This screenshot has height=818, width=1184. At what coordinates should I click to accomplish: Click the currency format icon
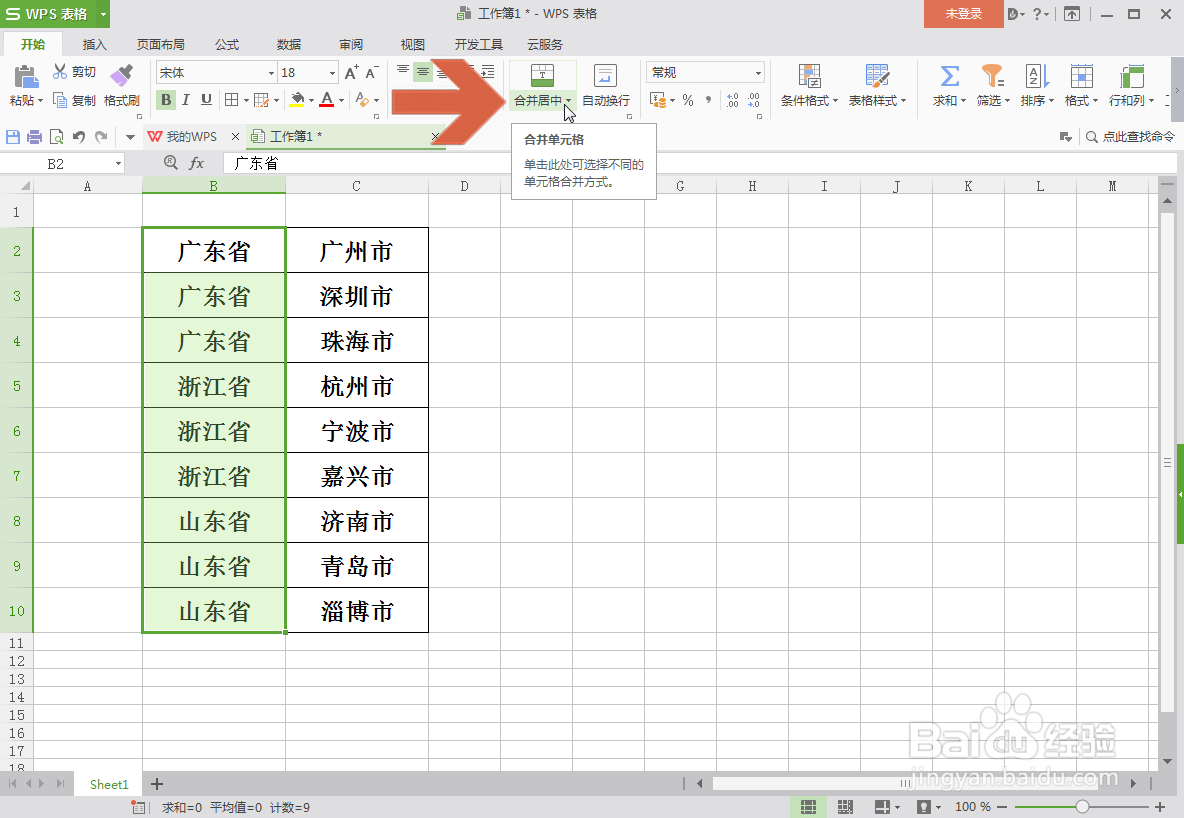(x=658, y=100)
